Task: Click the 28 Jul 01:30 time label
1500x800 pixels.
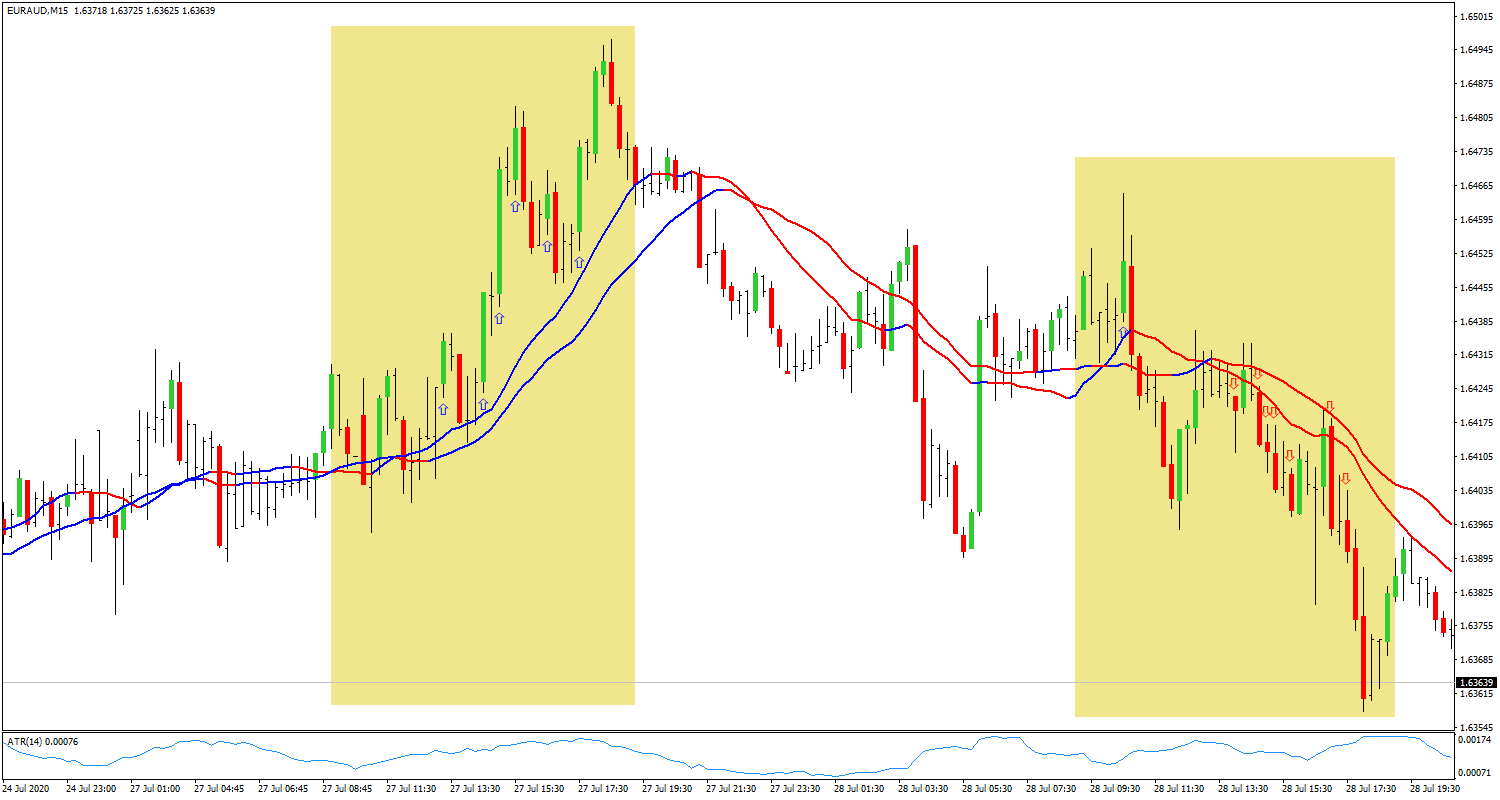Action: click(x=860, y=789)
